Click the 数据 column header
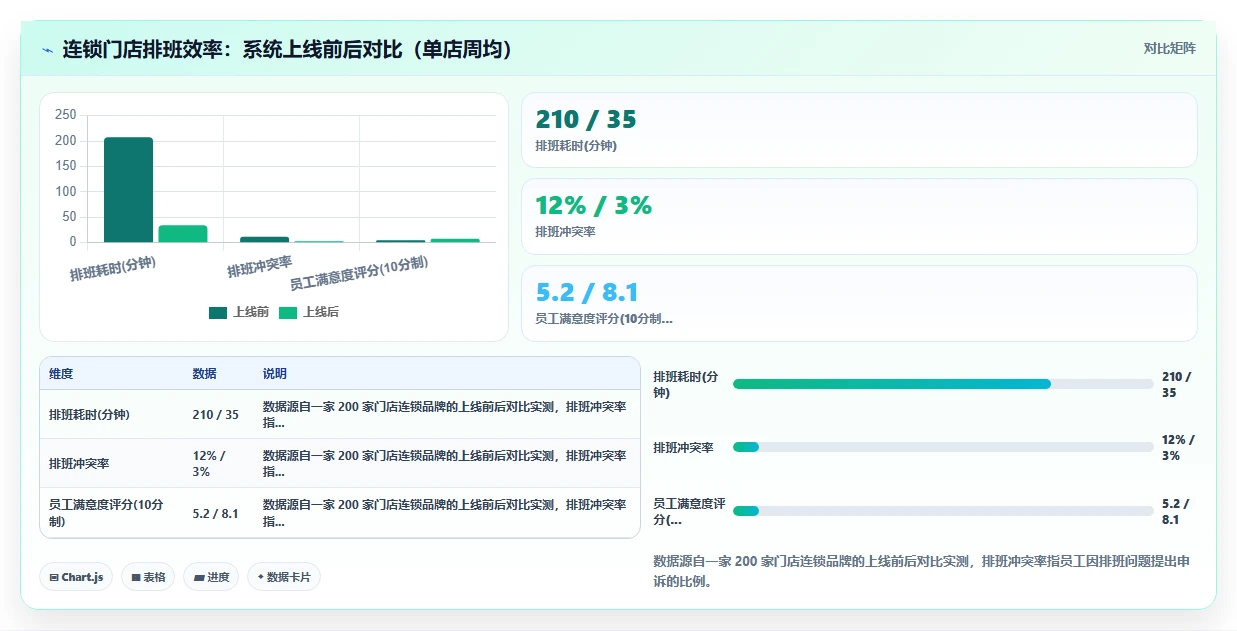 [204, 374]
